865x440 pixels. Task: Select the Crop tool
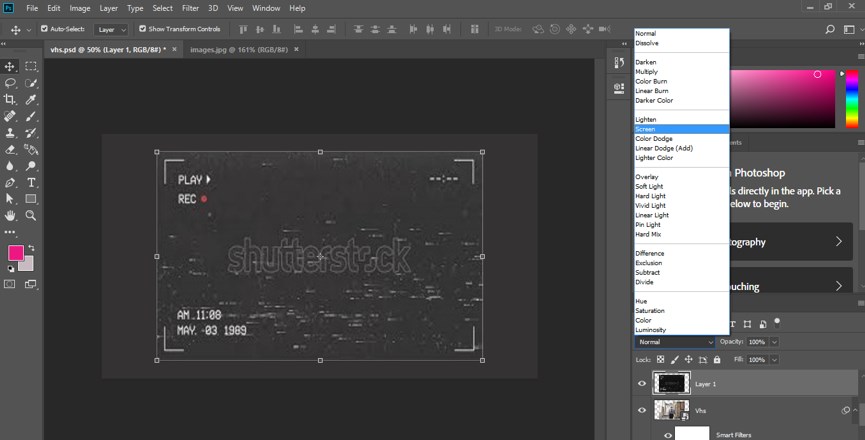click(x=10, y=100)
